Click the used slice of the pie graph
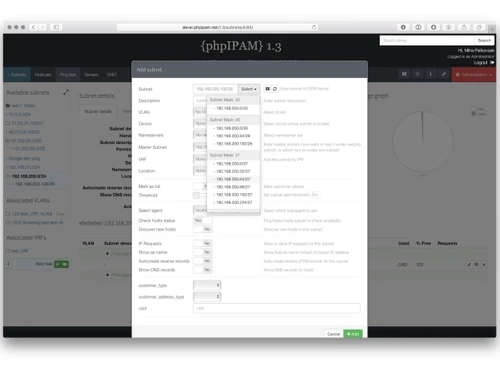Image resolution: width=500 pixels, height=375 pixels. point(422,127)
